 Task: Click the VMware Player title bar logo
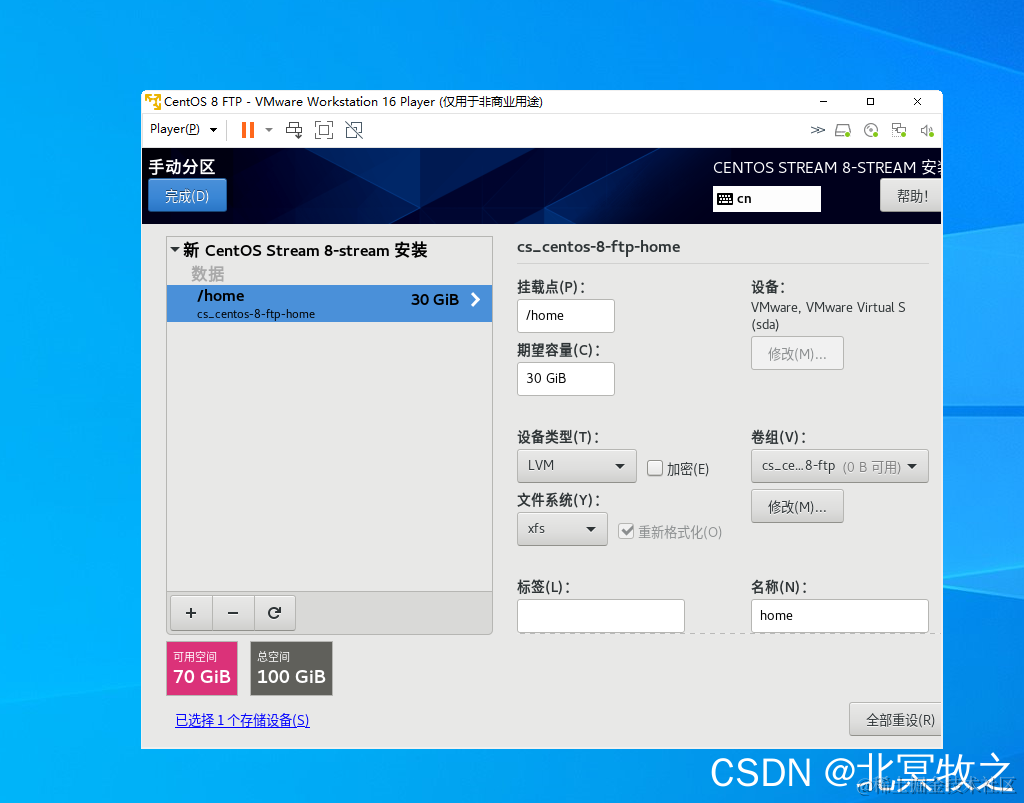(x=153, y=101)
